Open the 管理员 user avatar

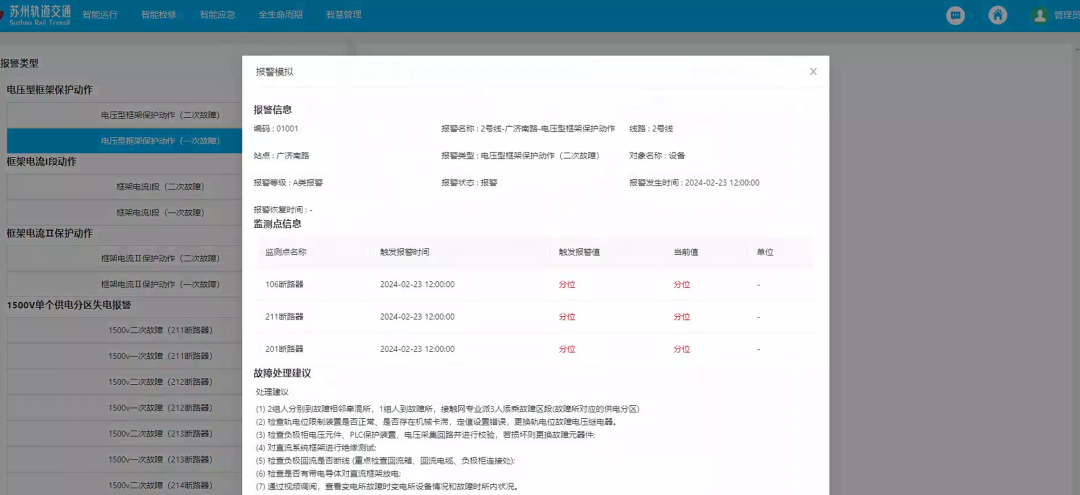(1039, 15)
